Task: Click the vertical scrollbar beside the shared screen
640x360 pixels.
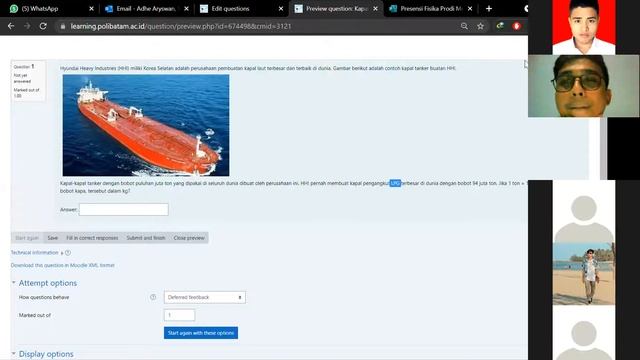Action: (603, 148)
